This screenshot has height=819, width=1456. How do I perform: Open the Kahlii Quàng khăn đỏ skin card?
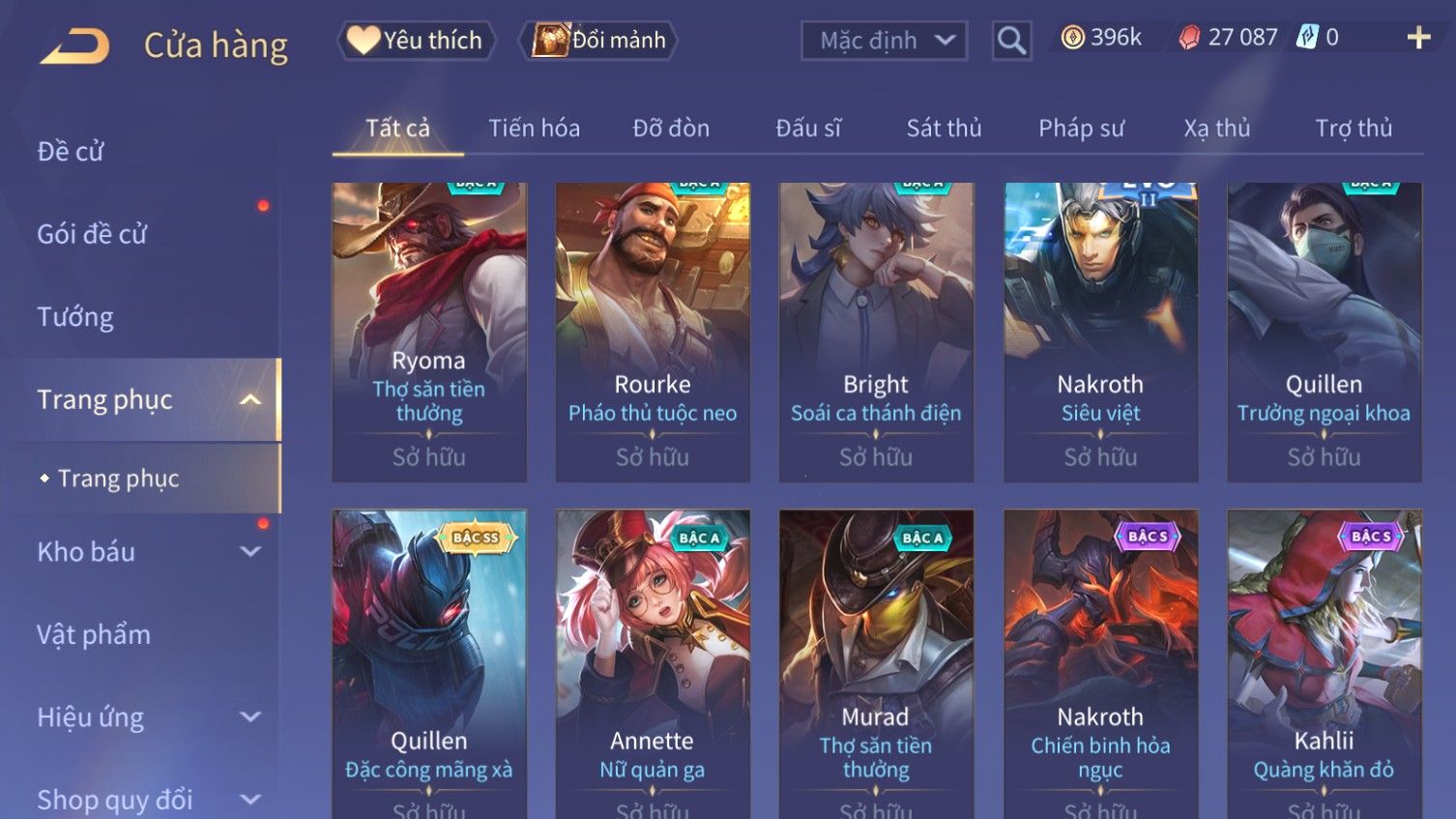[x=1325, y=664]
